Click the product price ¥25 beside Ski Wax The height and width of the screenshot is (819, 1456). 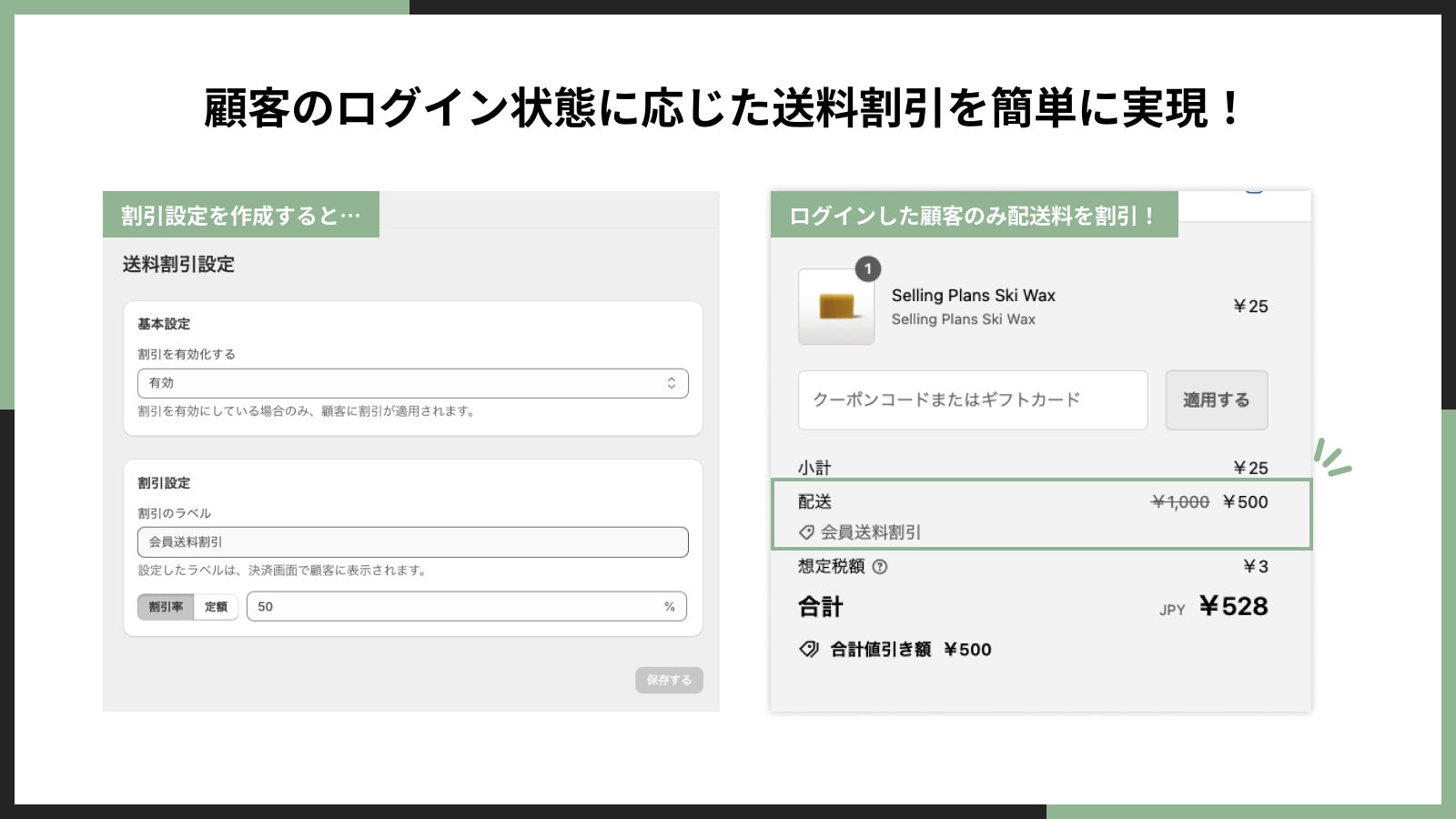pyautogui.click(x=1250, y=307)
